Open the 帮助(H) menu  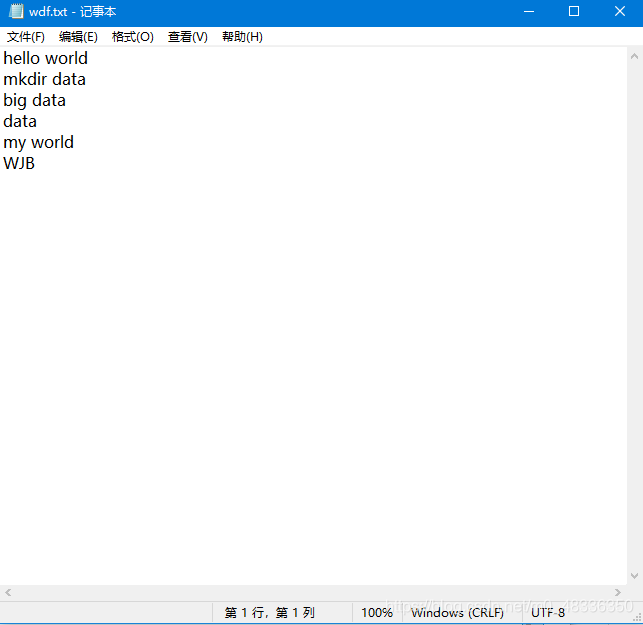242,37
